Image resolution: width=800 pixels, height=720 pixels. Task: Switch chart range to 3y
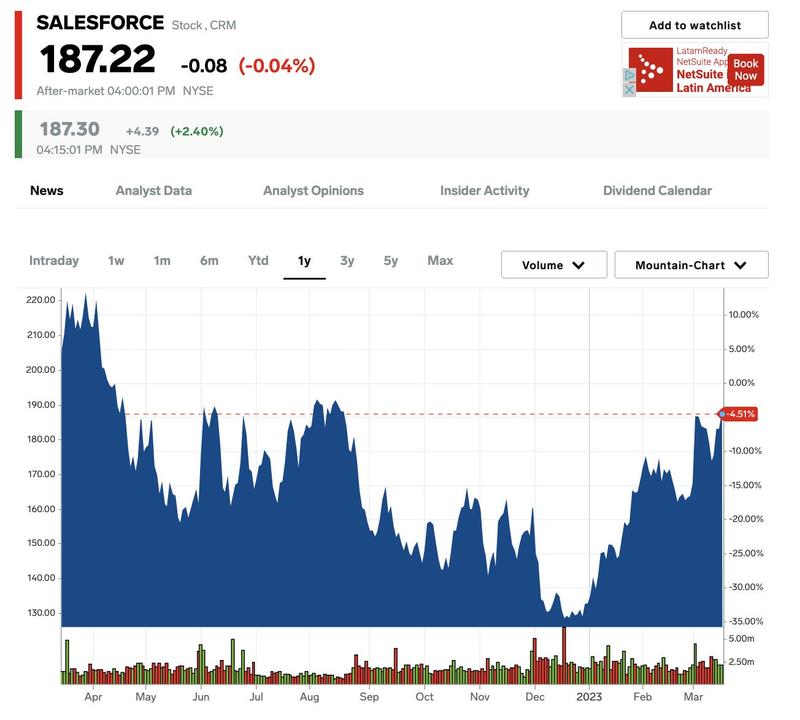click(x=347, y=261)
